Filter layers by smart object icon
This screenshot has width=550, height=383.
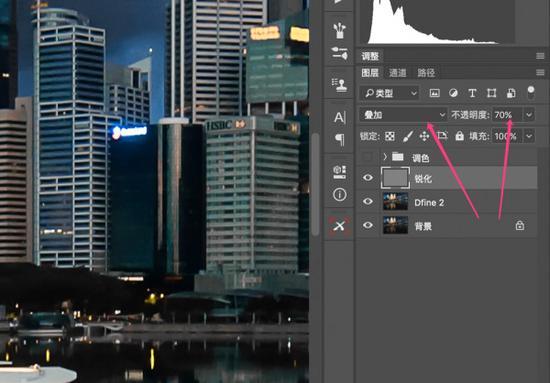click(x=511, y=93)
